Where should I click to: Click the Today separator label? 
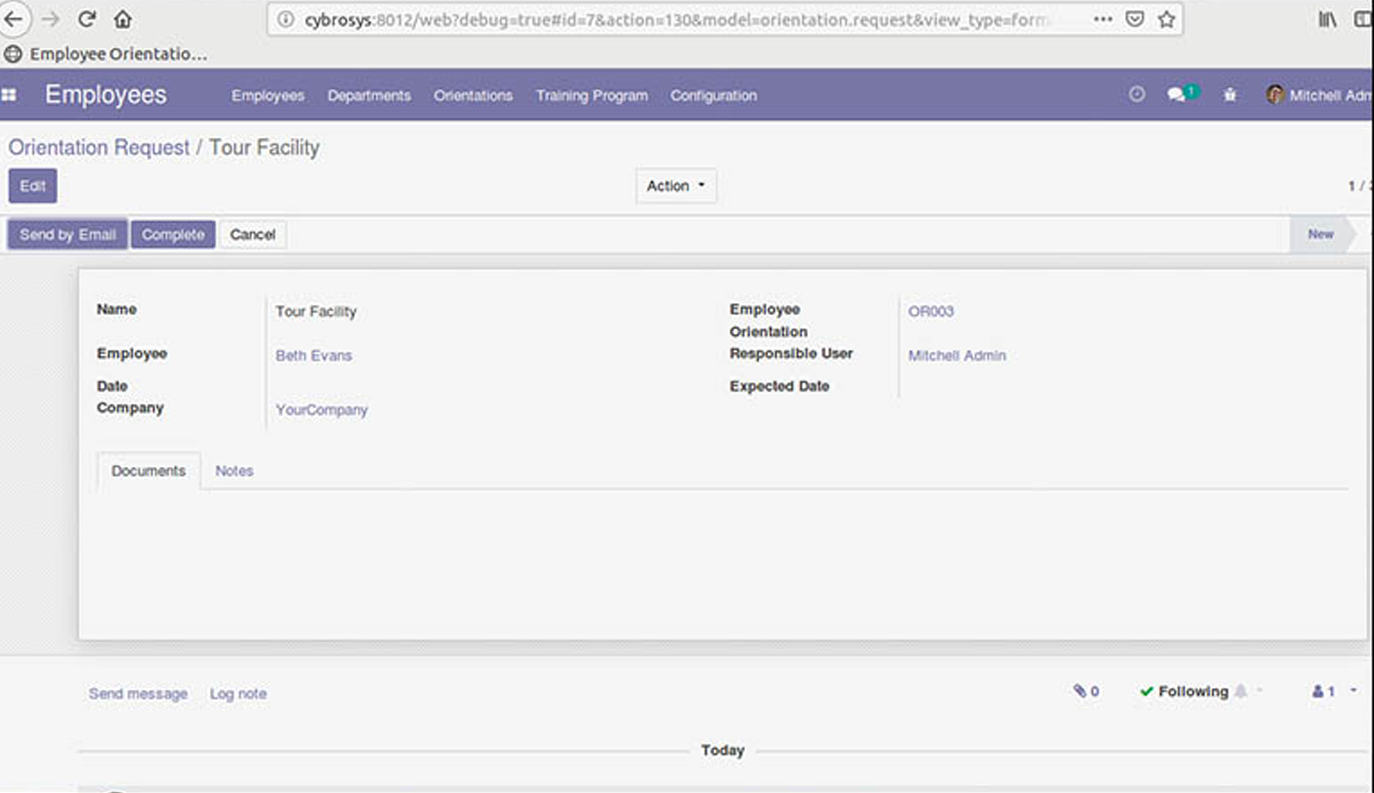click(x=723, y=750)
